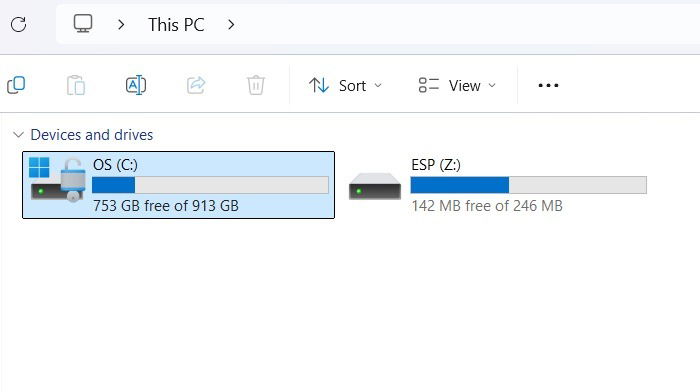The height and width of the screenshot is (392, 700).
Task: Click the Delete trash icon
Action: coord(256,85)
